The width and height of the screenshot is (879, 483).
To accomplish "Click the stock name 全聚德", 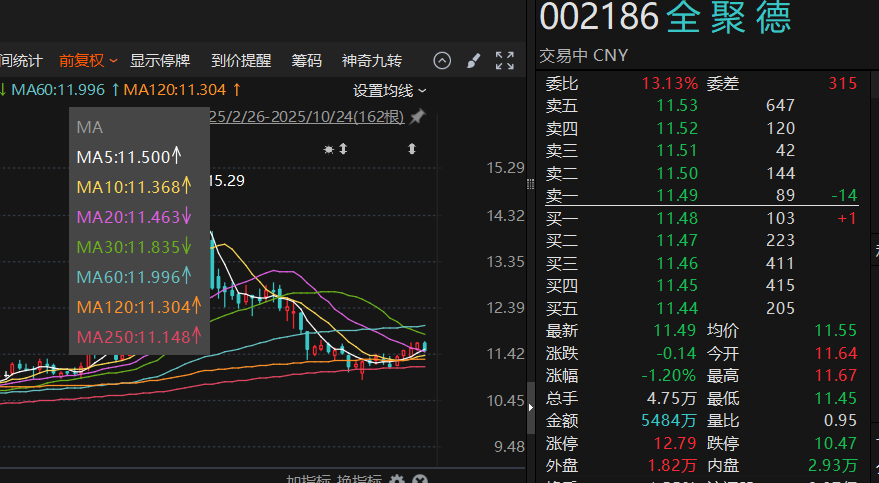I will click(729, 17).
